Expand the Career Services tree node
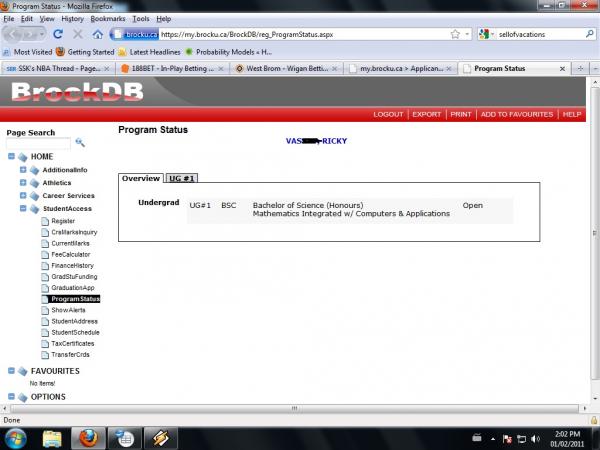 tap(23, 196)
